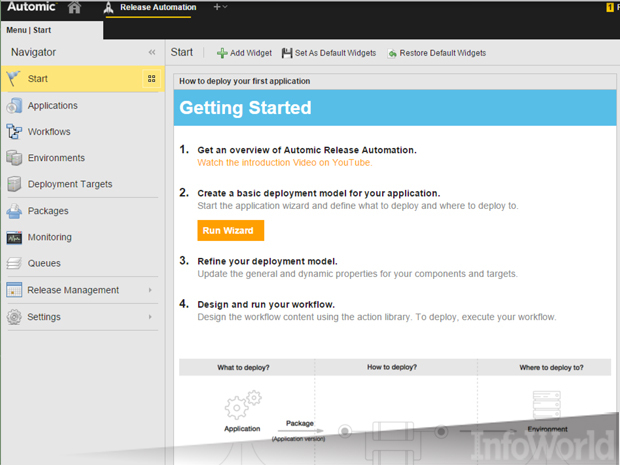Click the Run Wizard button
Screen dimensions: 620x465
[x=231, y=230]
